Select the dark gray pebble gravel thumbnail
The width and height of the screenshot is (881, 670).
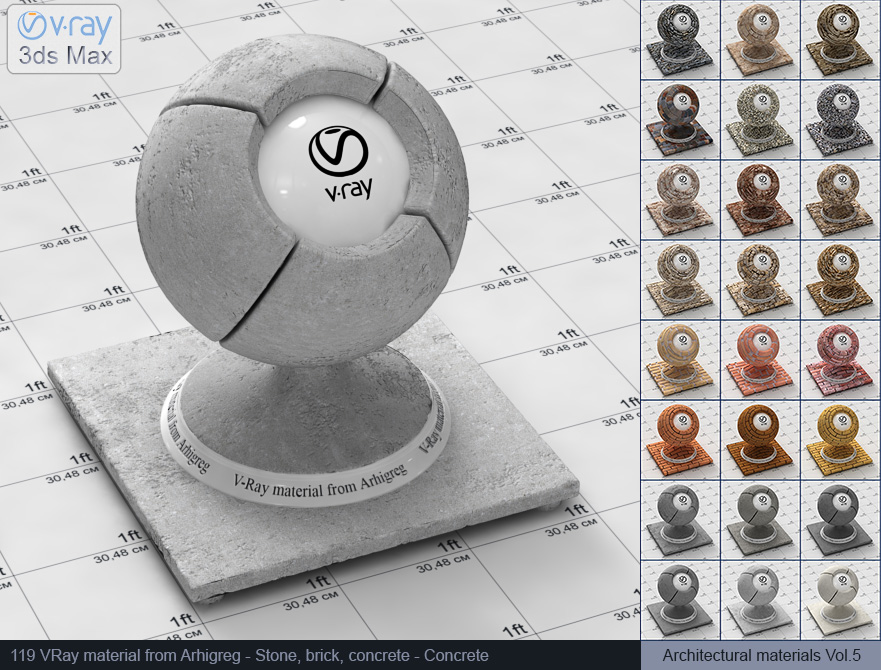841,120
